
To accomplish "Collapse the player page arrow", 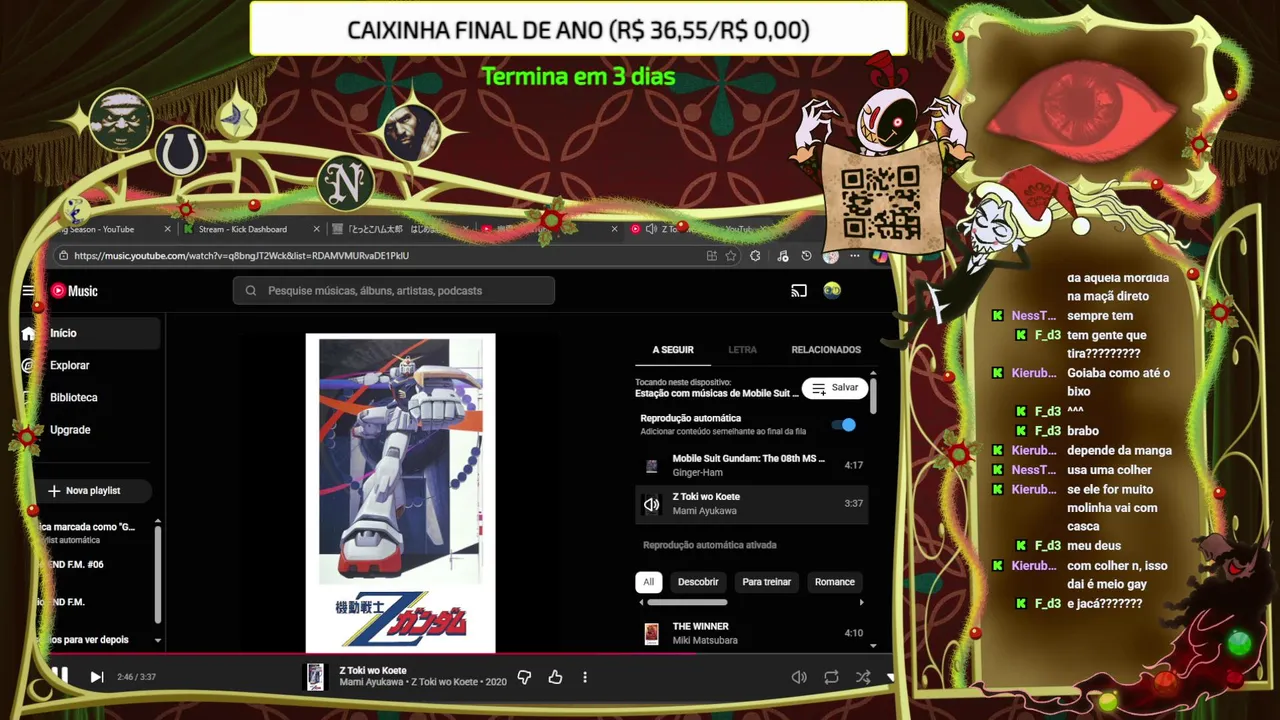I will point(890,677).
